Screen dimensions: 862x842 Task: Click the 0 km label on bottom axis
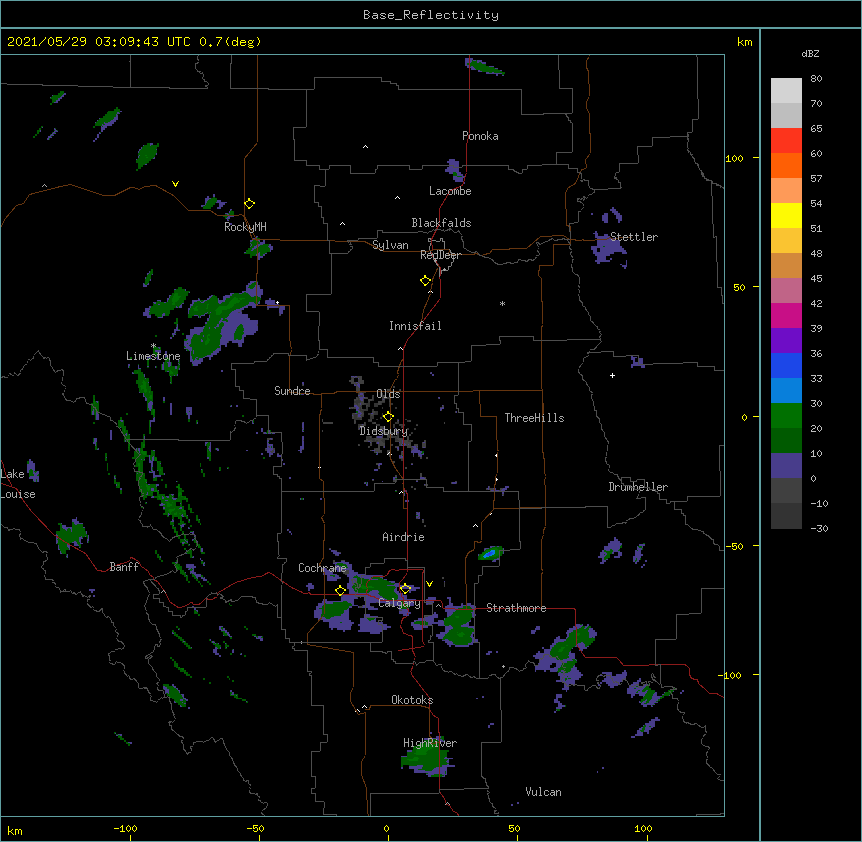[386, 828]
